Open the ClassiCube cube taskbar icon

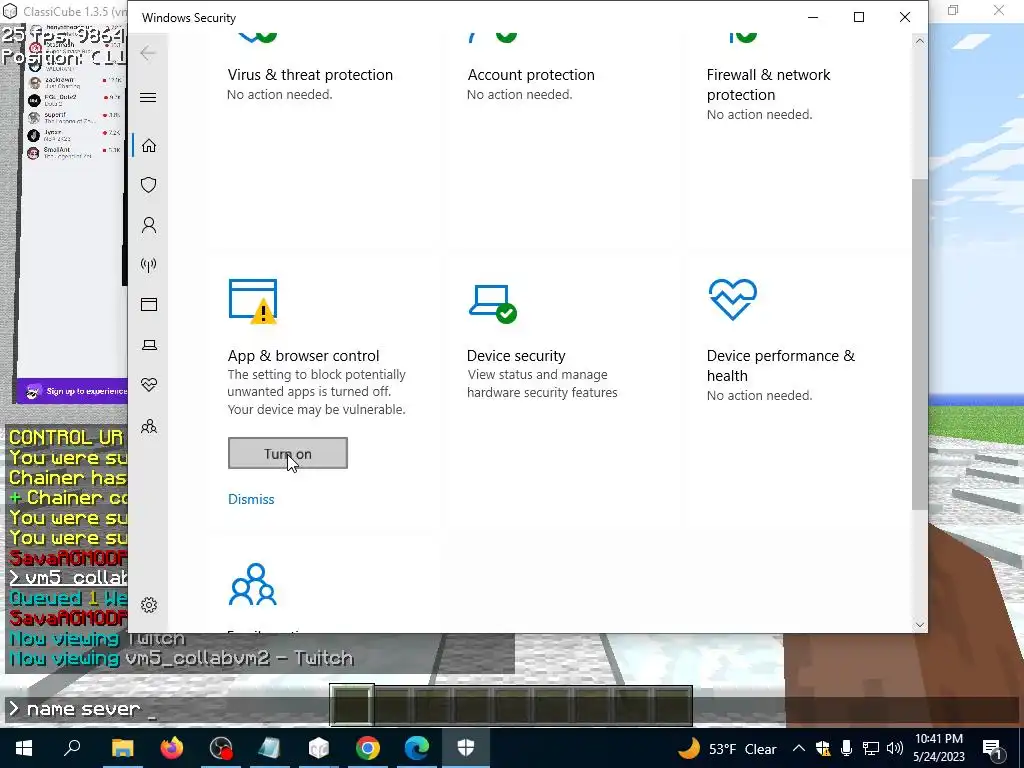click(319, 748)
